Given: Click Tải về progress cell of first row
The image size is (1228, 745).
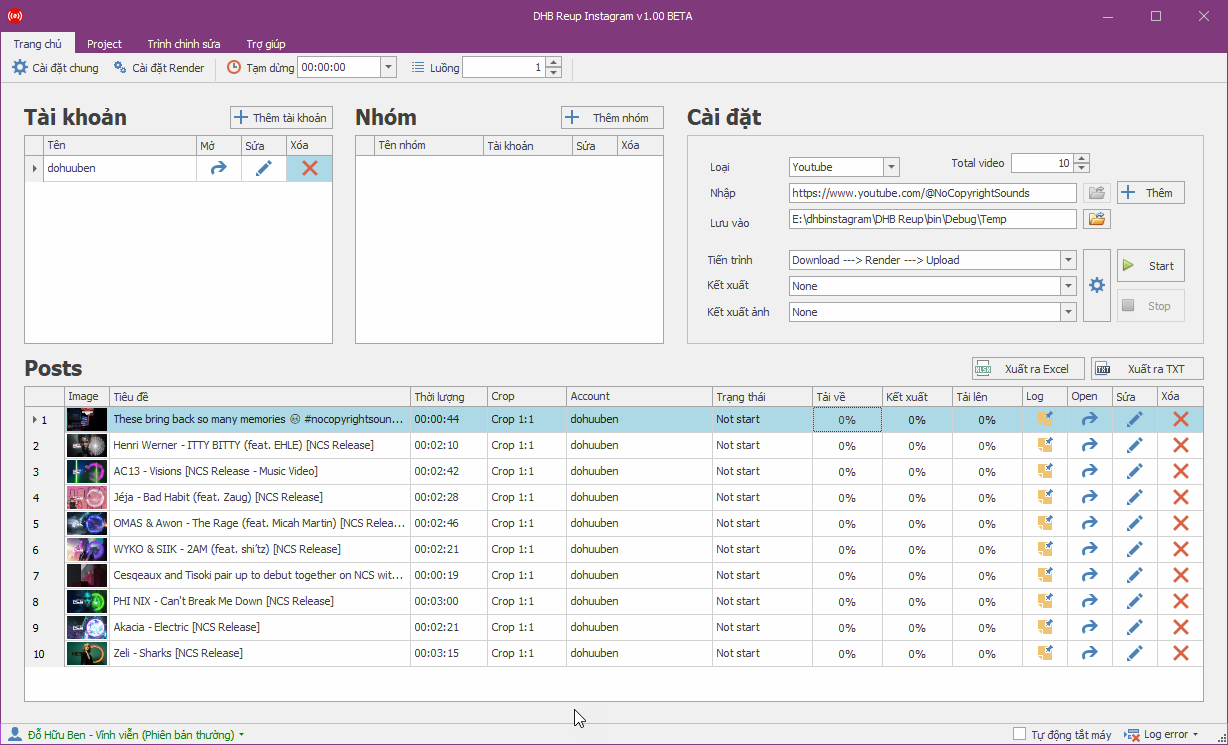Looking at the screenshot, I should (x=847, y=420).
